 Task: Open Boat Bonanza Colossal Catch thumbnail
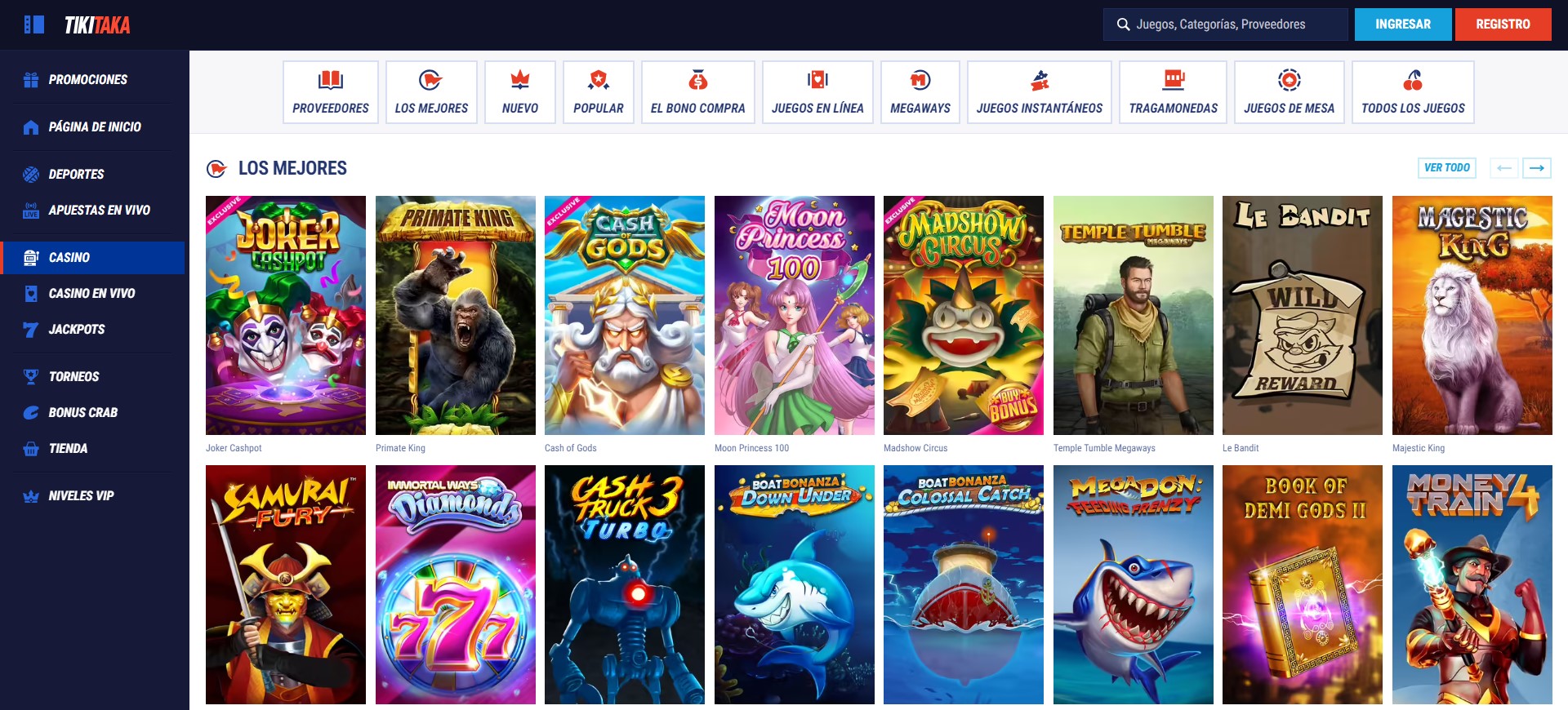pyautogui.click(x=964, y=584)
